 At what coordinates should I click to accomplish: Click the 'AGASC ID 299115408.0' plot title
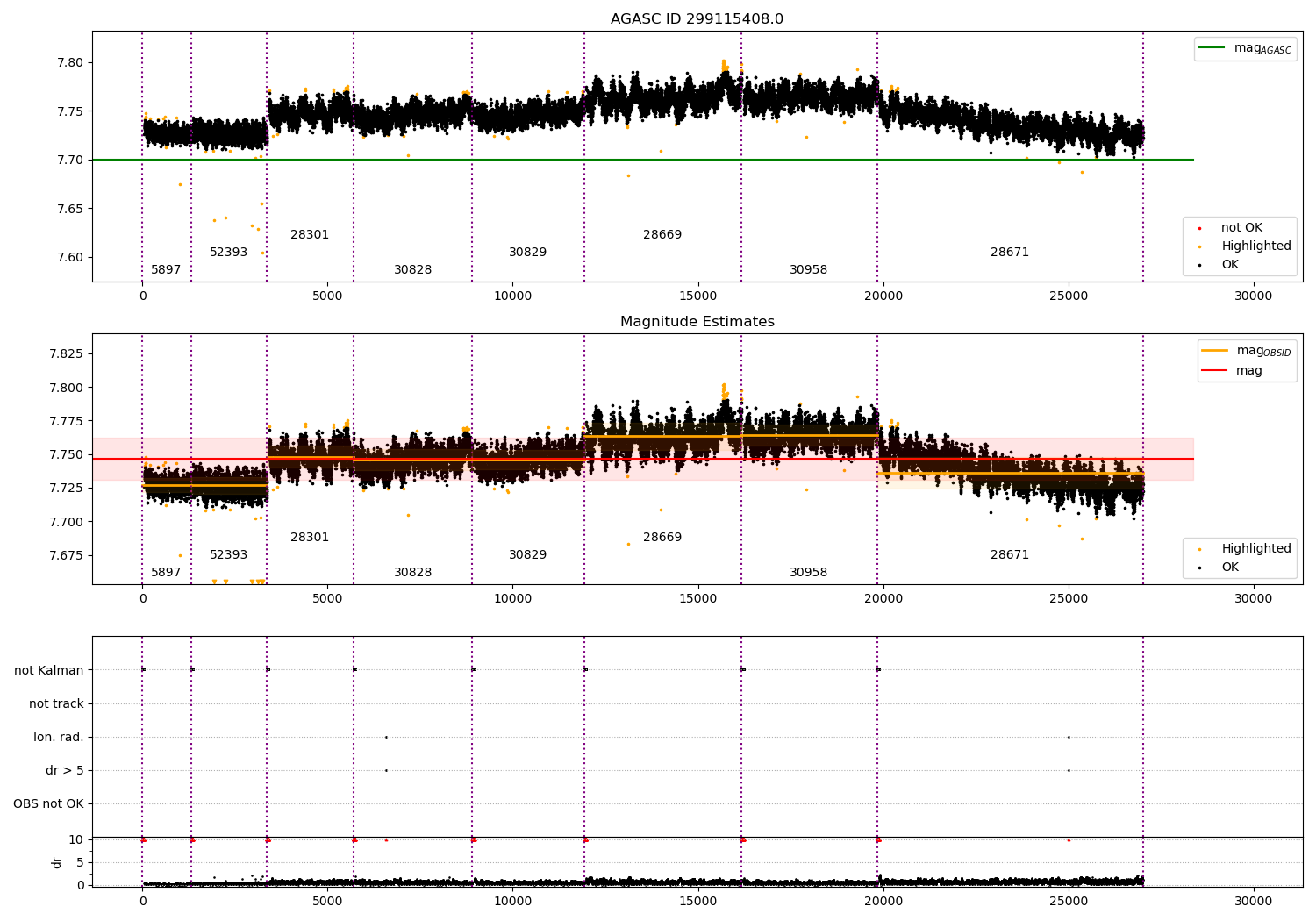tap(697, 19)
